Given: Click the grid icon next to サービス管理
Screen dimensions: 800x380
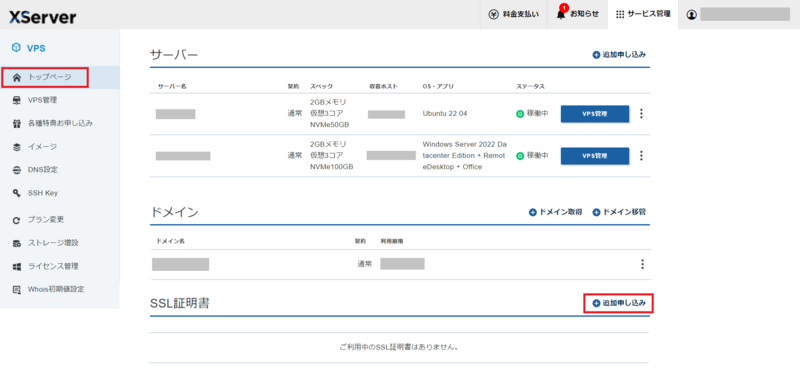Looking at the screenshot, I should (620, 14).
